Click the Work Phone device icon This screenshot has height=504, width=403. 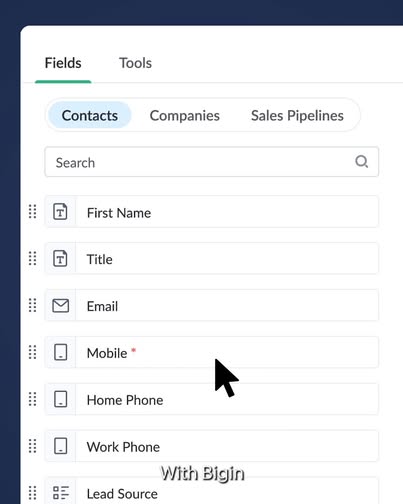coord(60,446)
